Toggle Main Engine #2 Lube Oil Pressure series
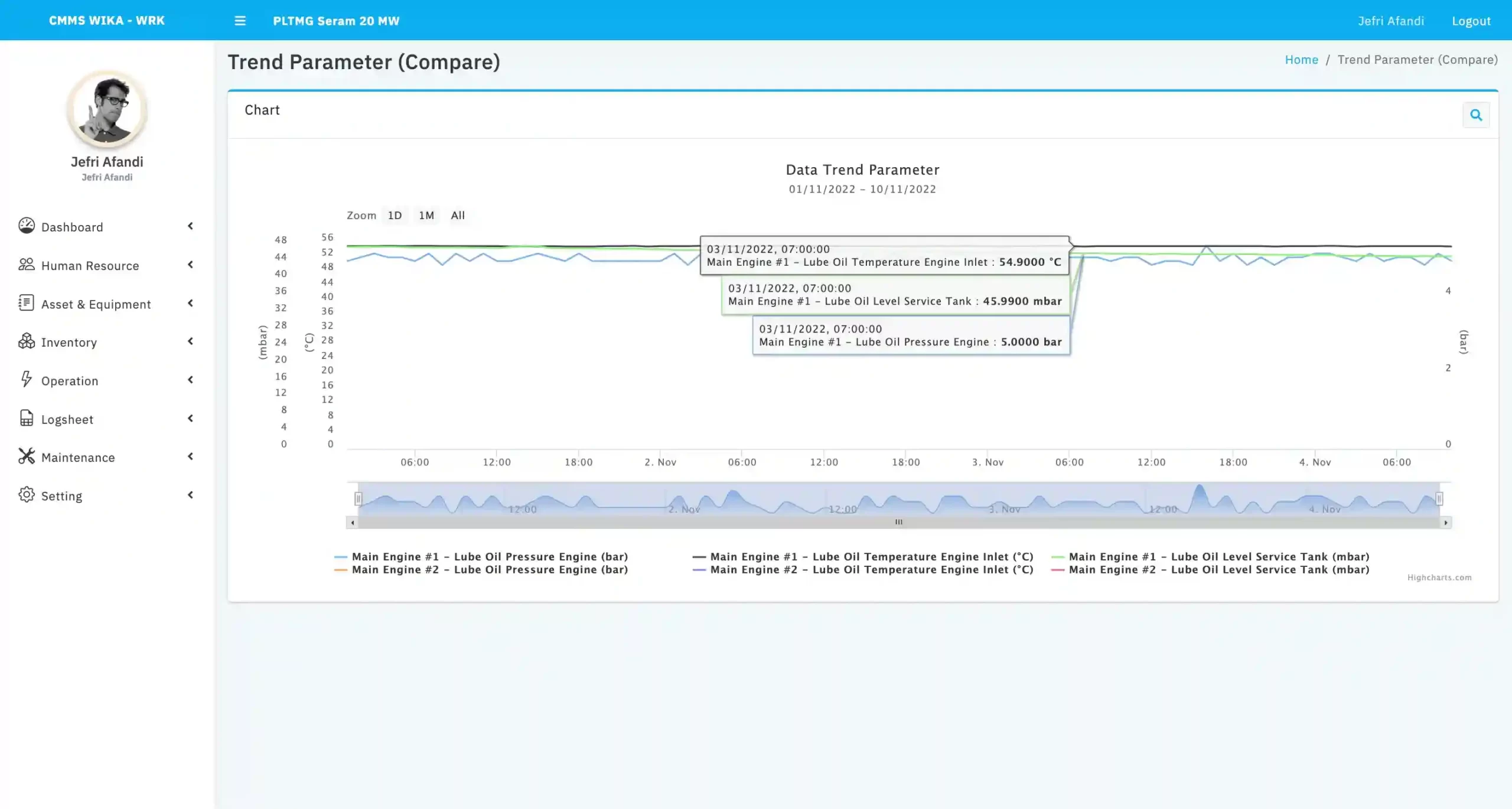The width and height of the screenshot is (1512, 809). point(481,570)
